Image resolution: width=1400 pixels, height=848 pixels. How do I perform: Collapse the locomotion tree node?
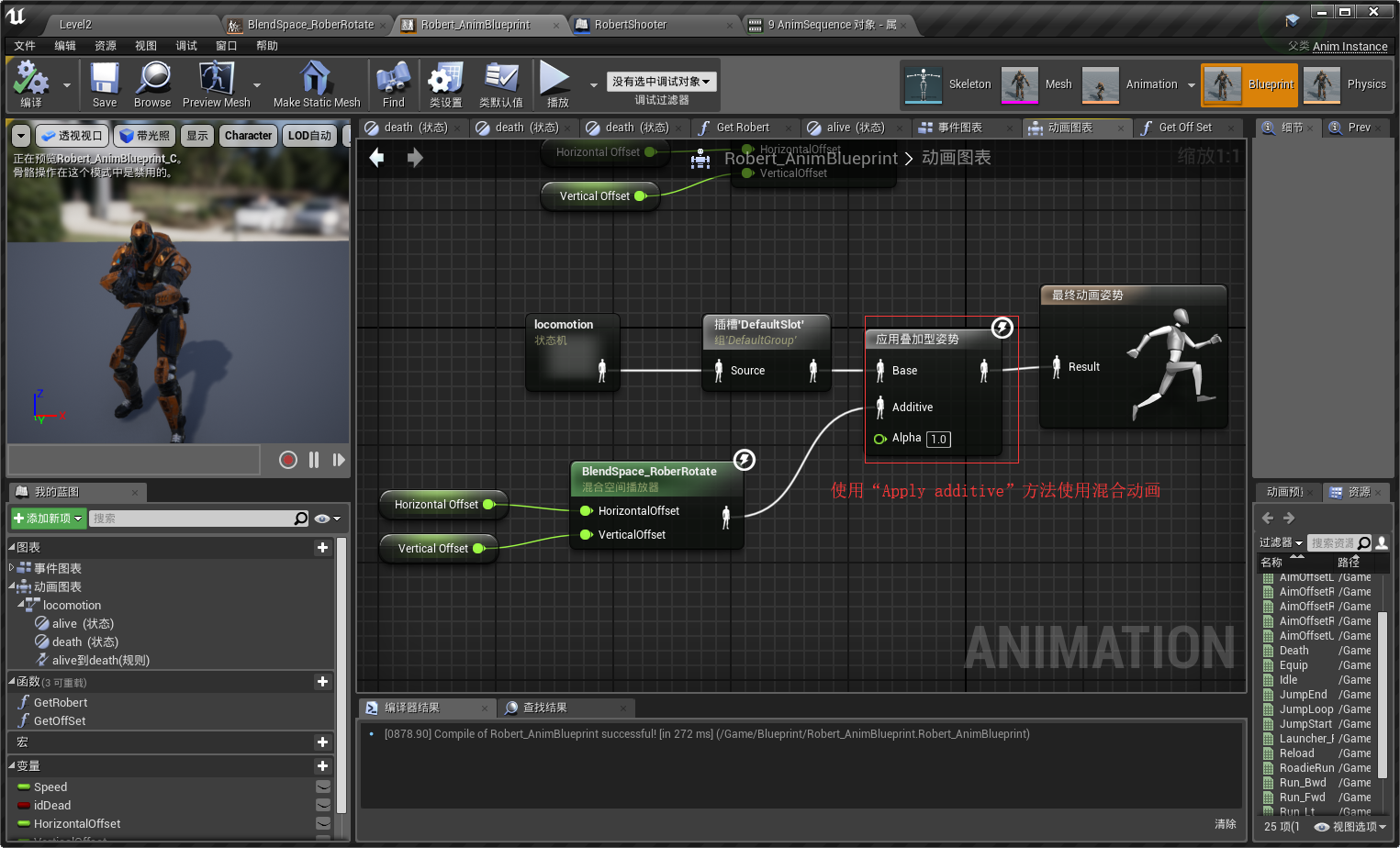coord(20,604)
